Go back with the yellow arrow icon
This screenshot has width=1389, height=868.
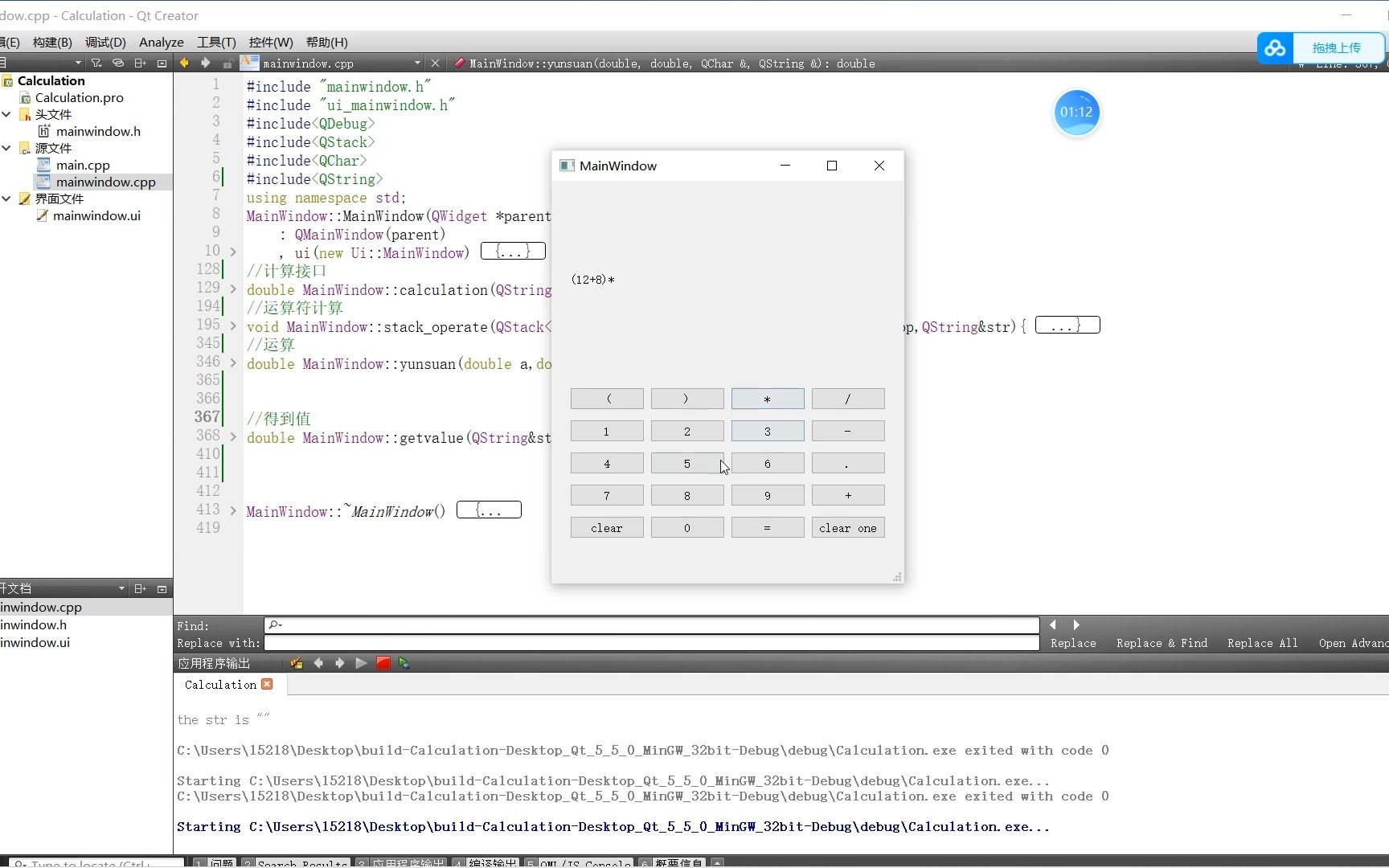click(x=184, y=63)
